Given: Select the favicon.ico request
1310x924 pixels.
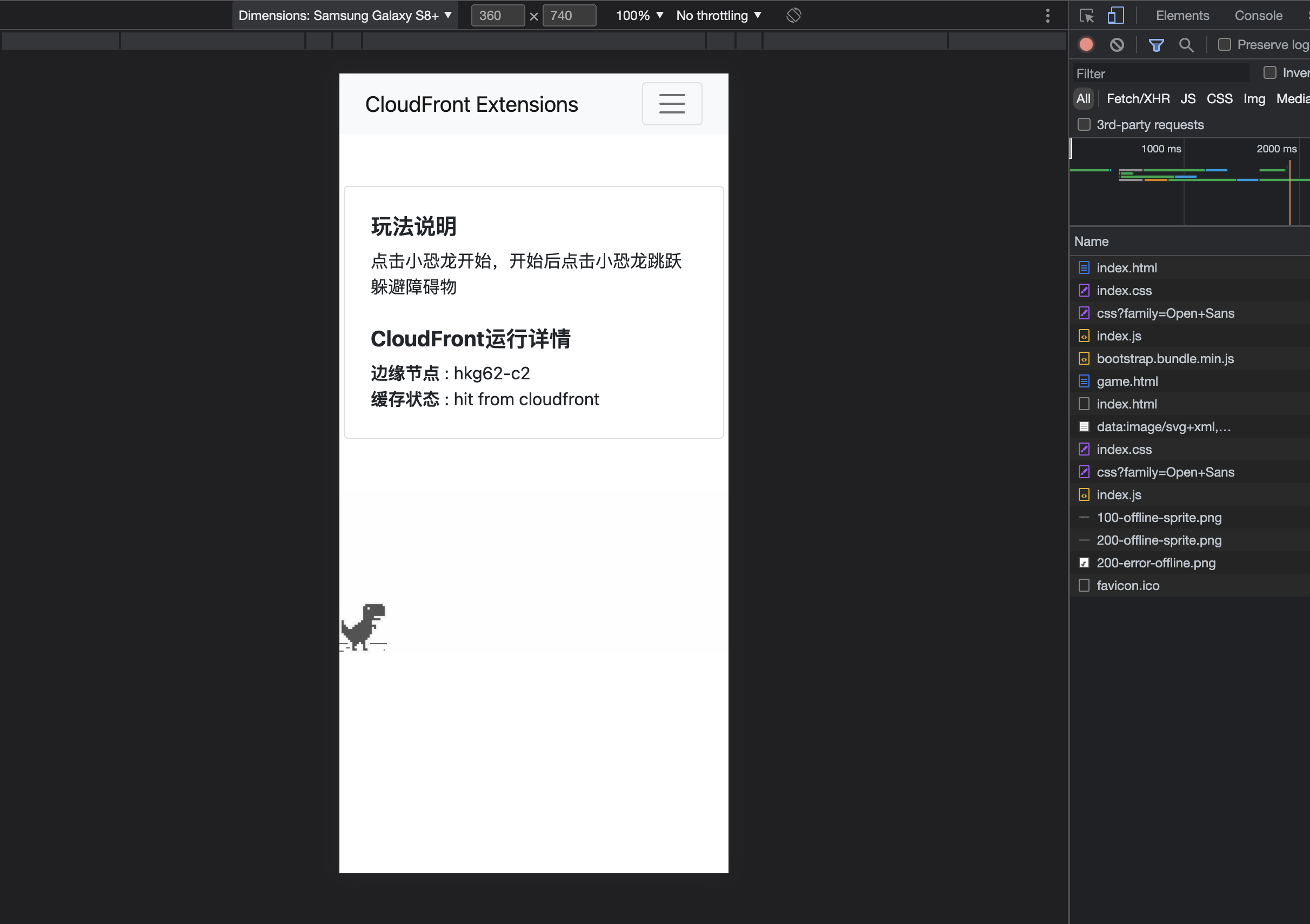Looking at the screenshot, I should pos(1190,585).
